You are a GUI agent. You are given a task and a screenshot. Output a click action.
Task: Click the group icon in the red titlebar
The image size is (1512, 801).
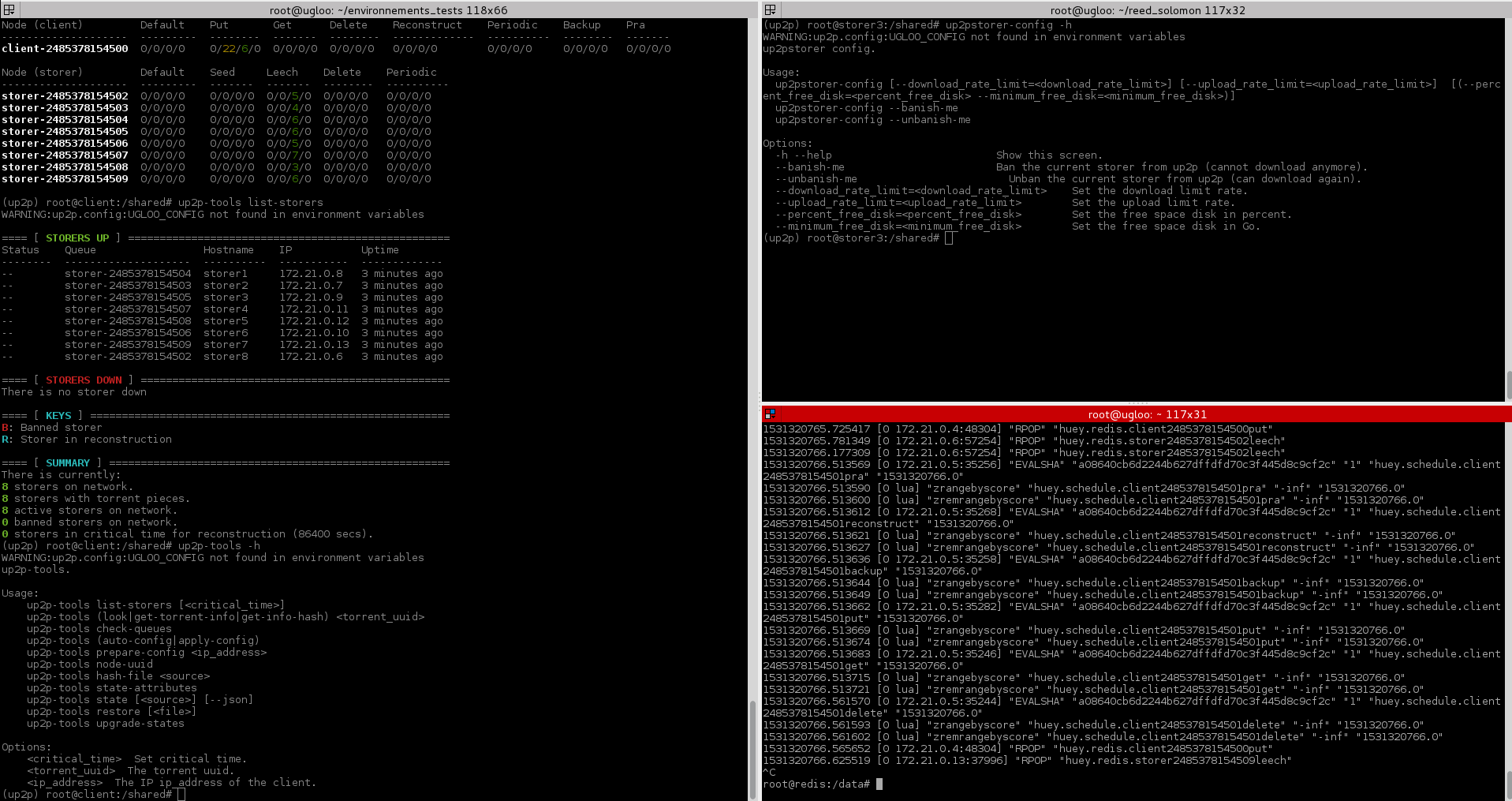pos(771,414)
